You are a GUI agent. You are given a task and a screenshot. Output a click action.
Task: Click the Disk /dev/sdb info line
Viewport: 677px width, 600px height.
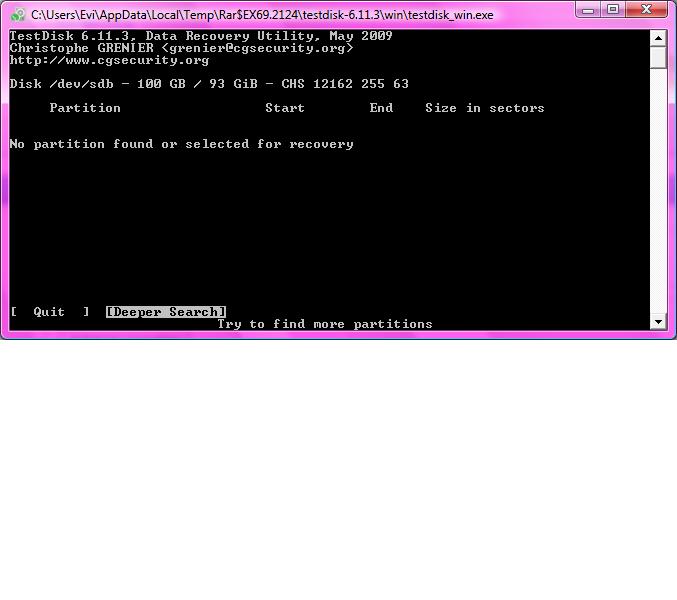[209, 84]
